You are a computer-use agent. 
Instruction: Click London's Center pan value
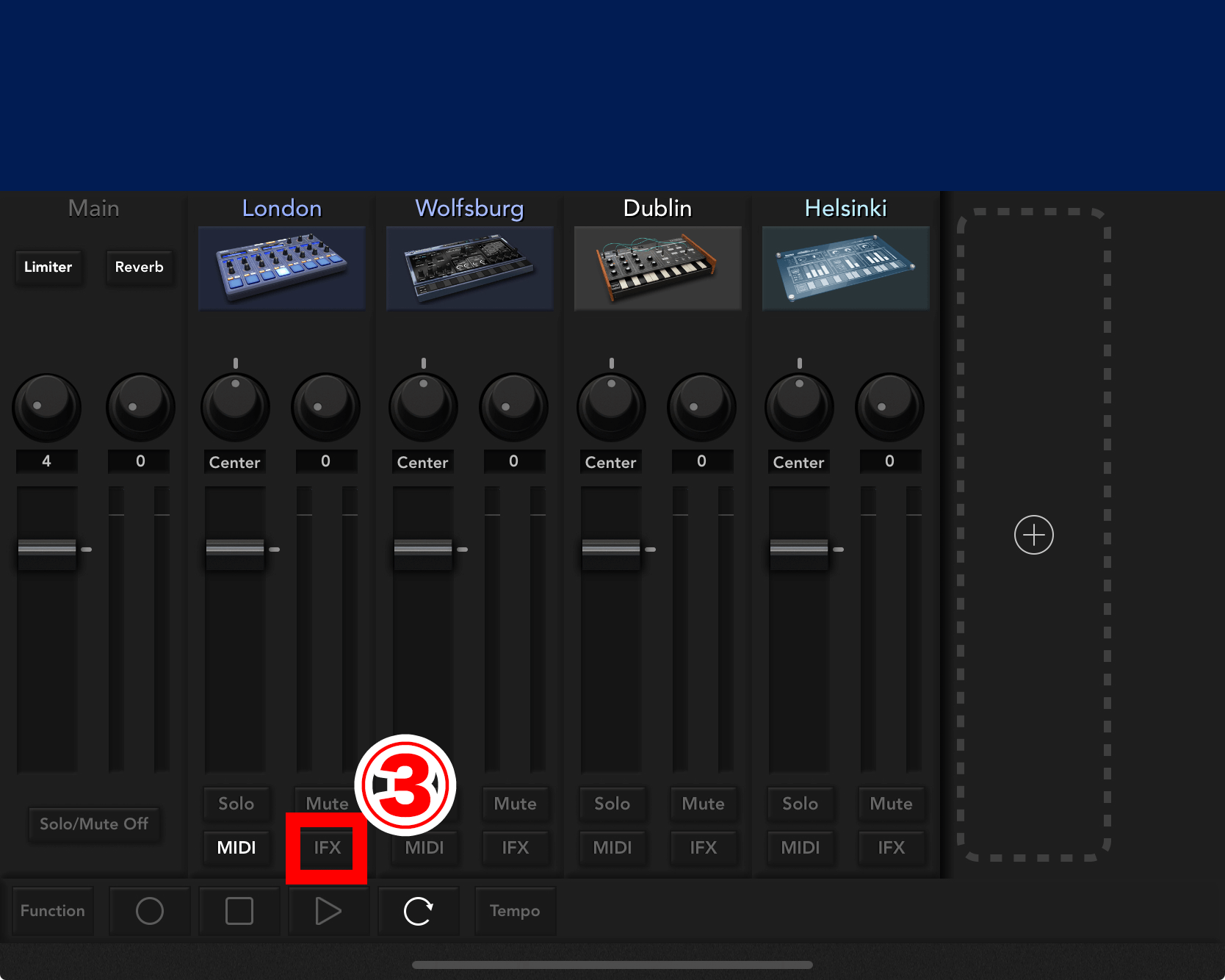tap(235, 462)
